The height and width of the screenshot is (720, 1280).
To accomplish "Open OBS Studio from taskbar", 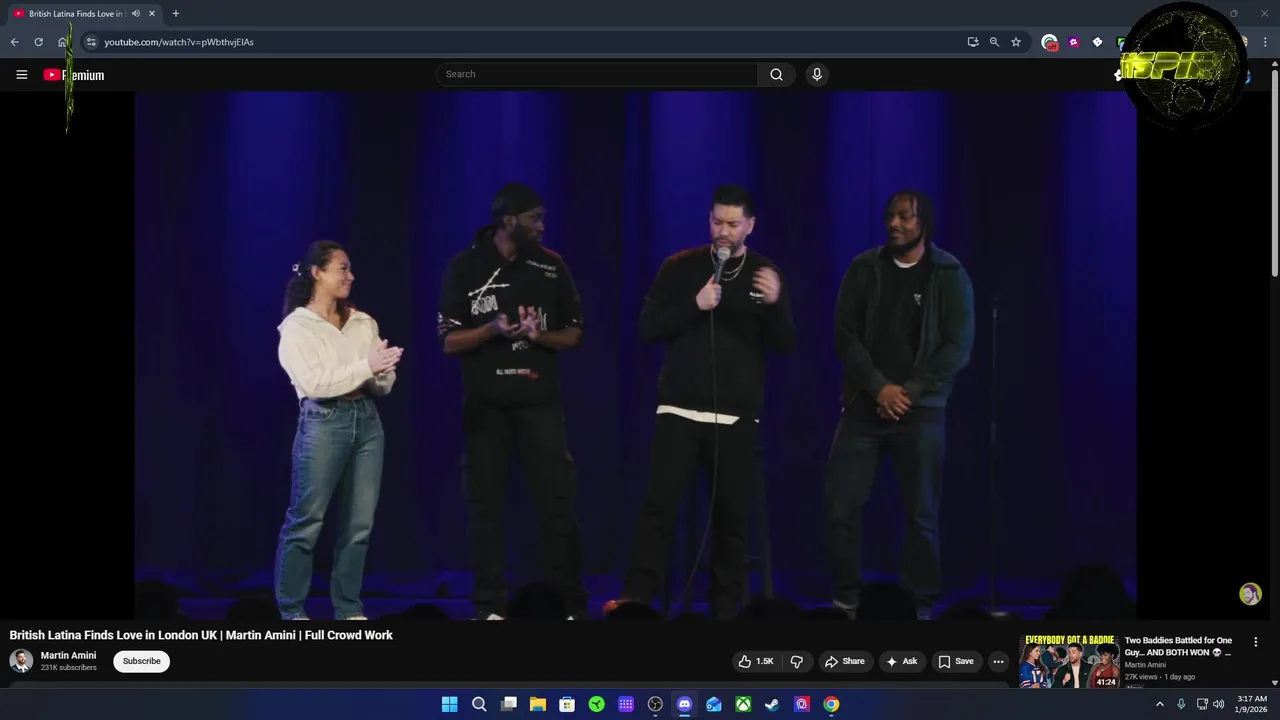I will click(655, 704).
